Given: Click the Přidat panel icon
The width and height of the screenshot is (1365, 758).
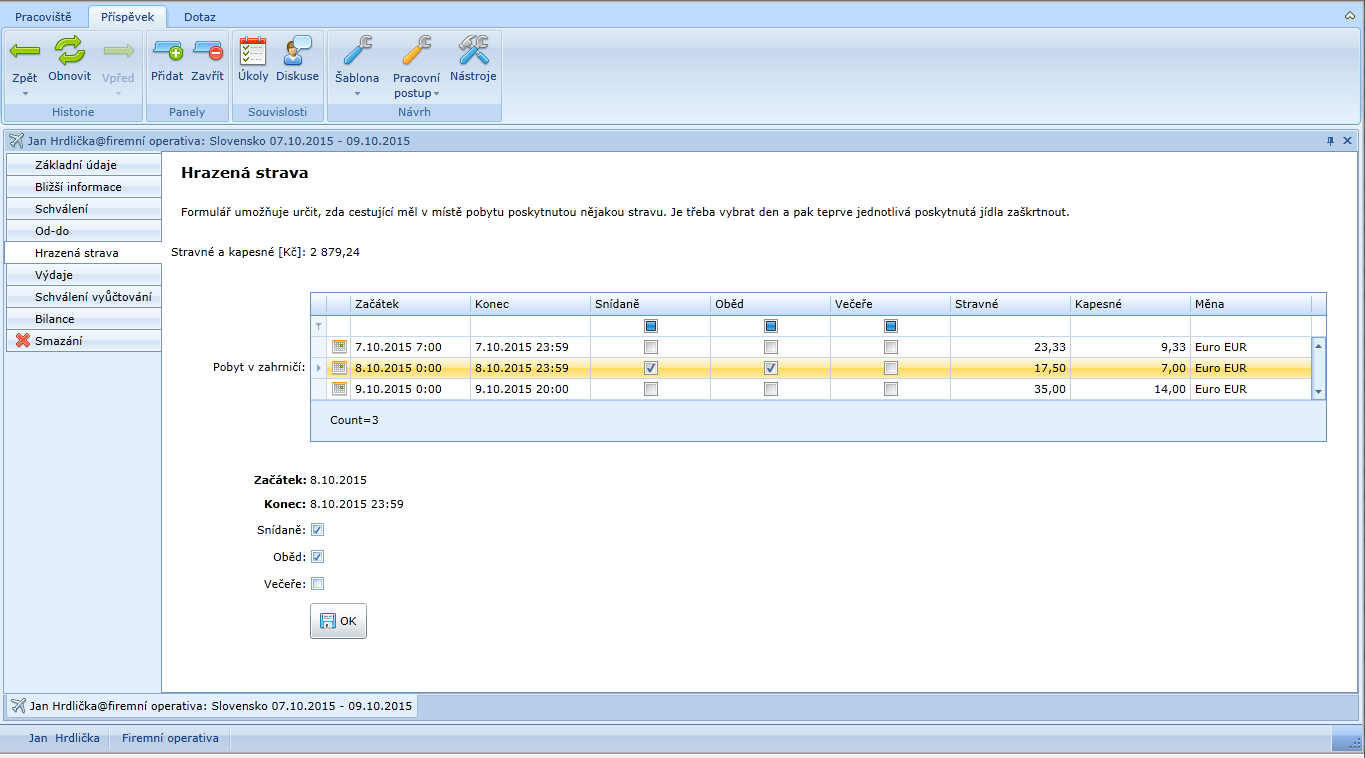Looking at the screenshot, I should pos(167,51).
